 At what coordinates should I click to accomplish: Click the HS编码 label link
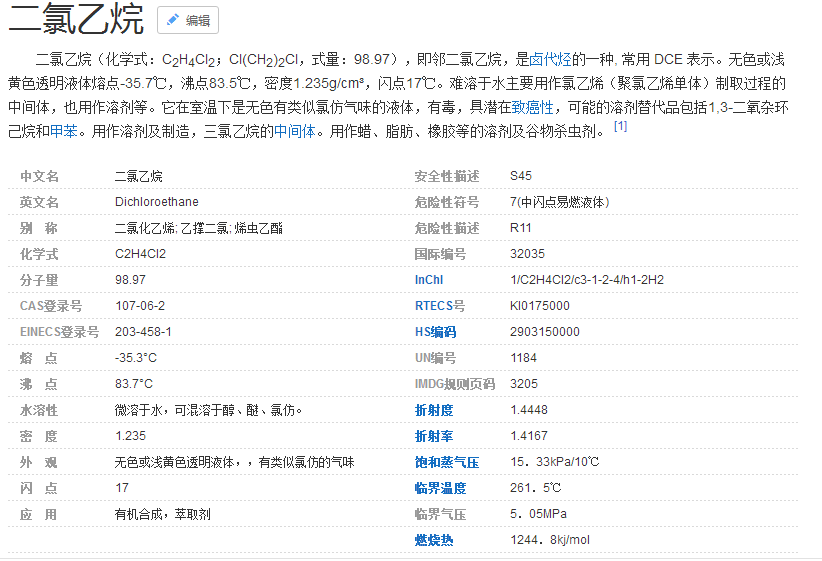coord(435,332)
